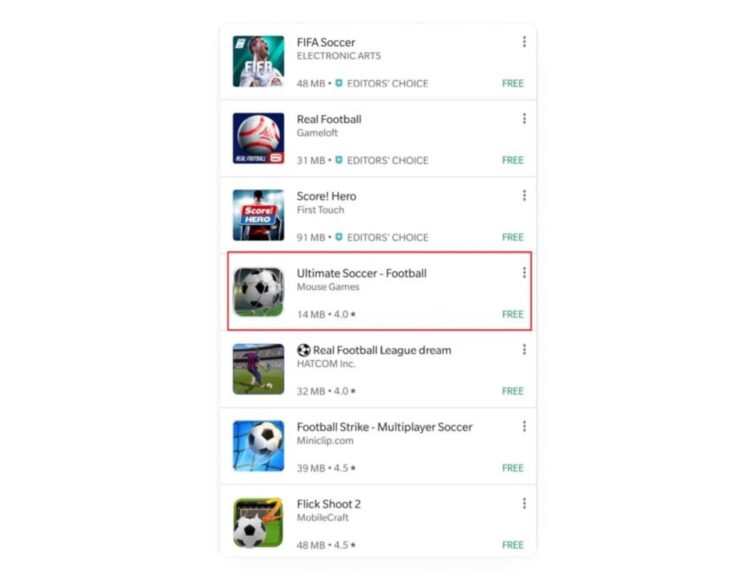Open Ultimate Soccer - Football app icon
This screenshot has width=756, height=578.
tap(258, 292)
